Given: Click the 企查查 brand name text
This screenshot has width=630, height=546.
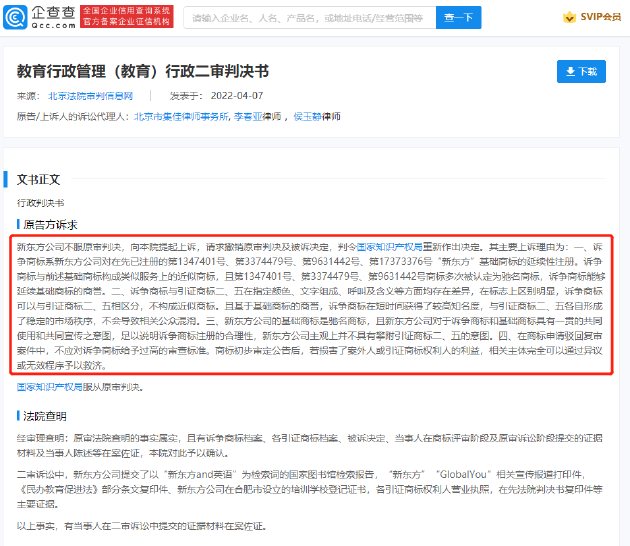Looking at the screenshot, I should pos(53,13).
